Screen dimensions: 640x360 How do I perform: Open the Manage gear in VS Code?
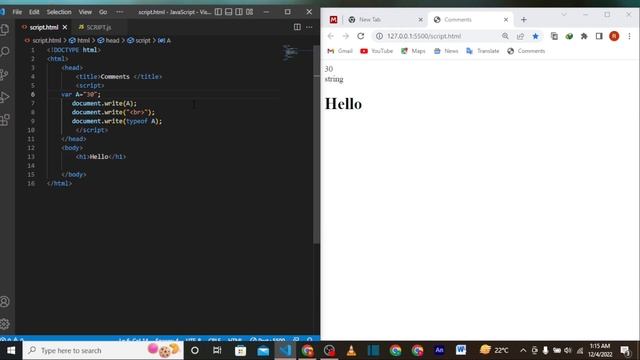[5, 324]
